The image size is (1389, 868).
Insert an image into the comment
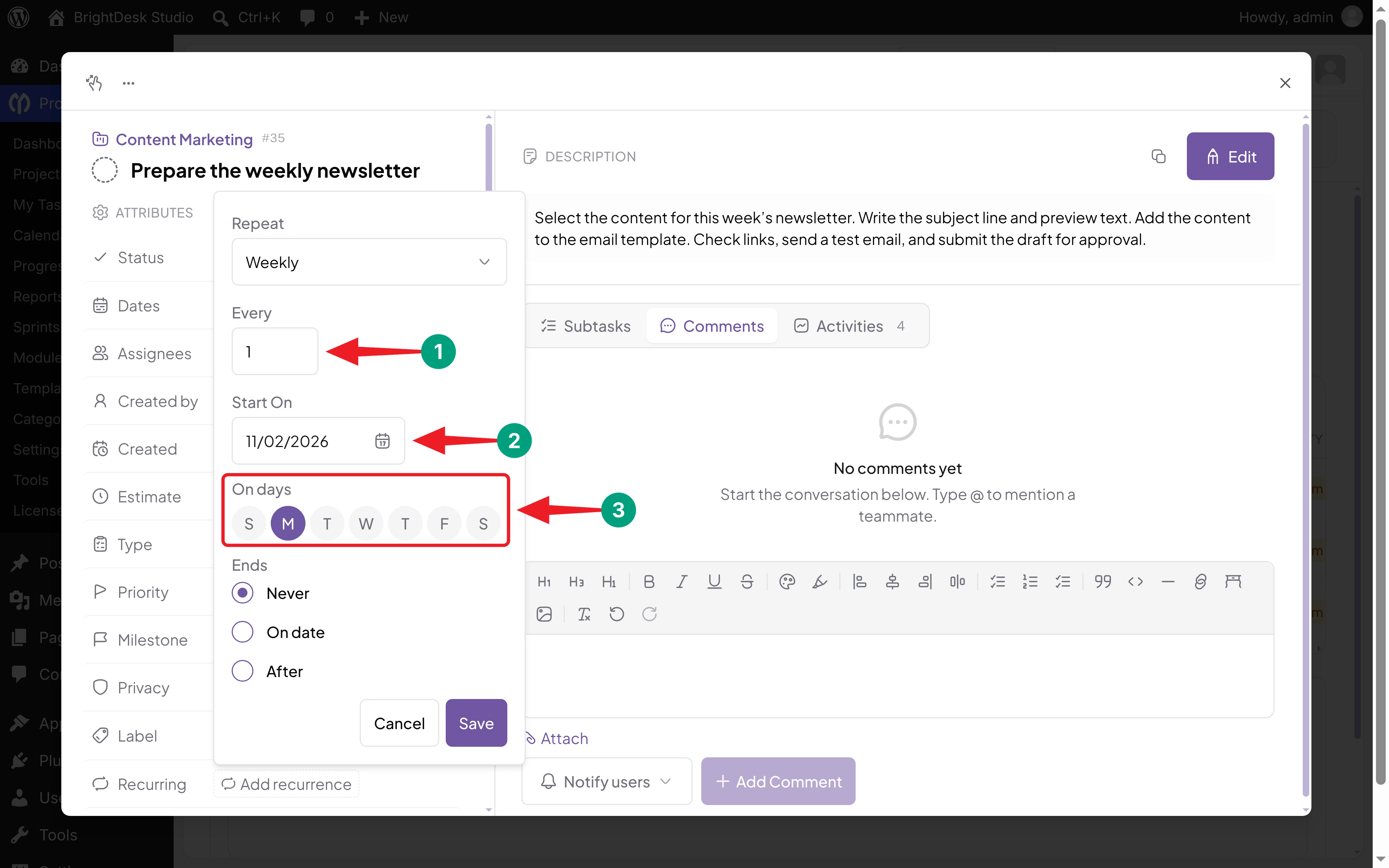coord(544,614)
